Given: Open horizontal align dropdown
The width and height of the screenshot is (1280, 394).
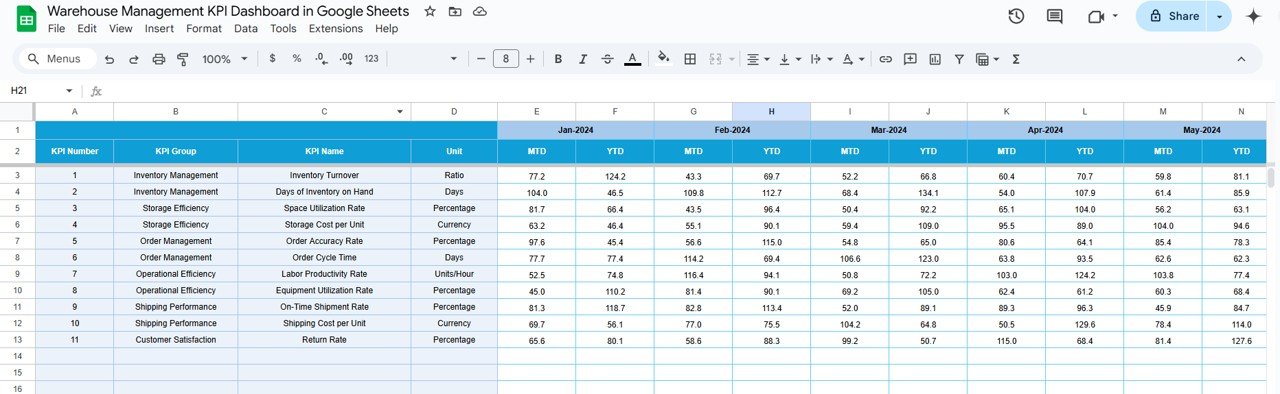Looking at the screenshot, I should coord(759,59).
